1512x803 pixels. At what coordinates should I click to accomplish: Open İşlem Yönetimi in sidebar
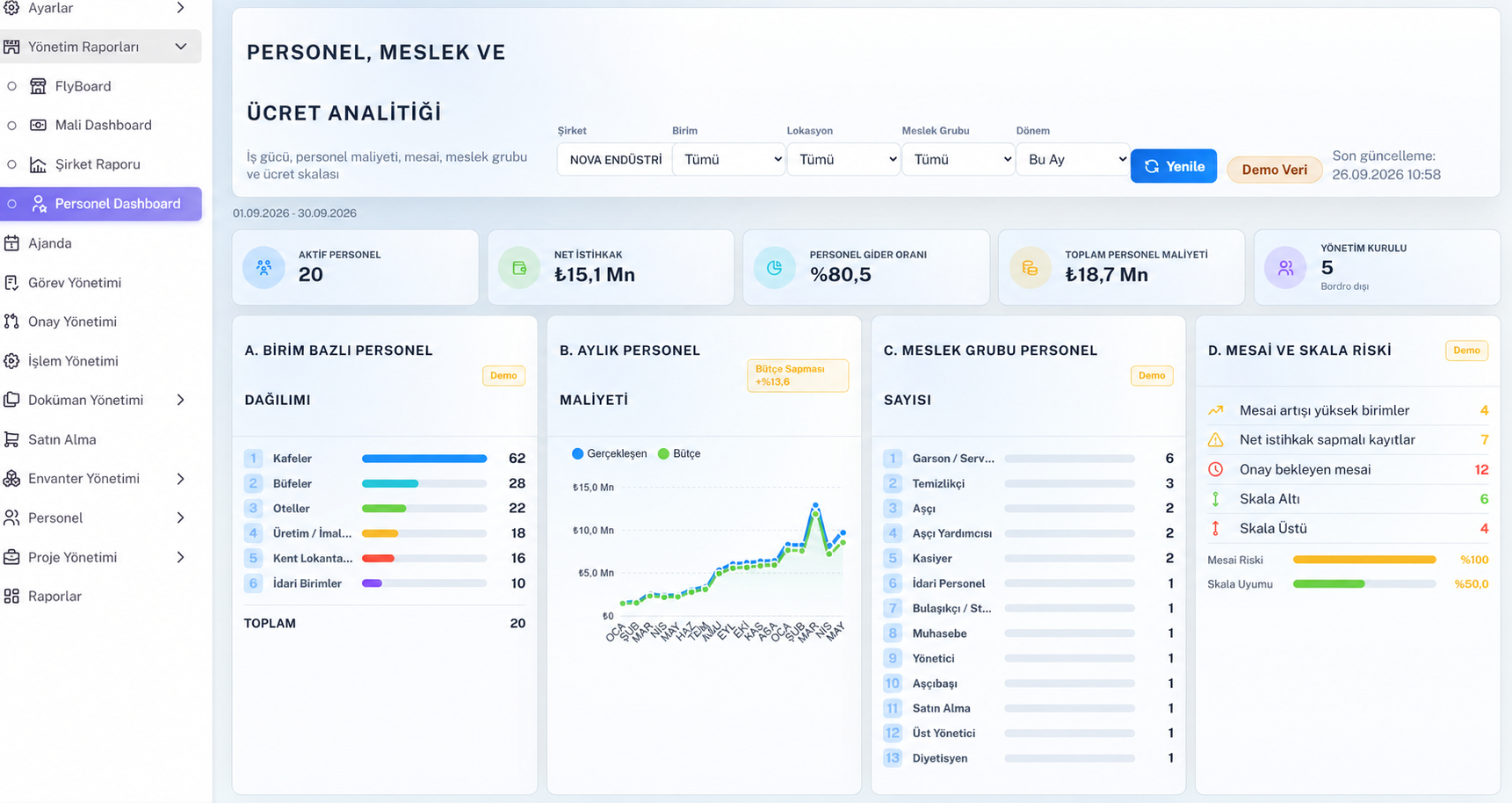101,361
